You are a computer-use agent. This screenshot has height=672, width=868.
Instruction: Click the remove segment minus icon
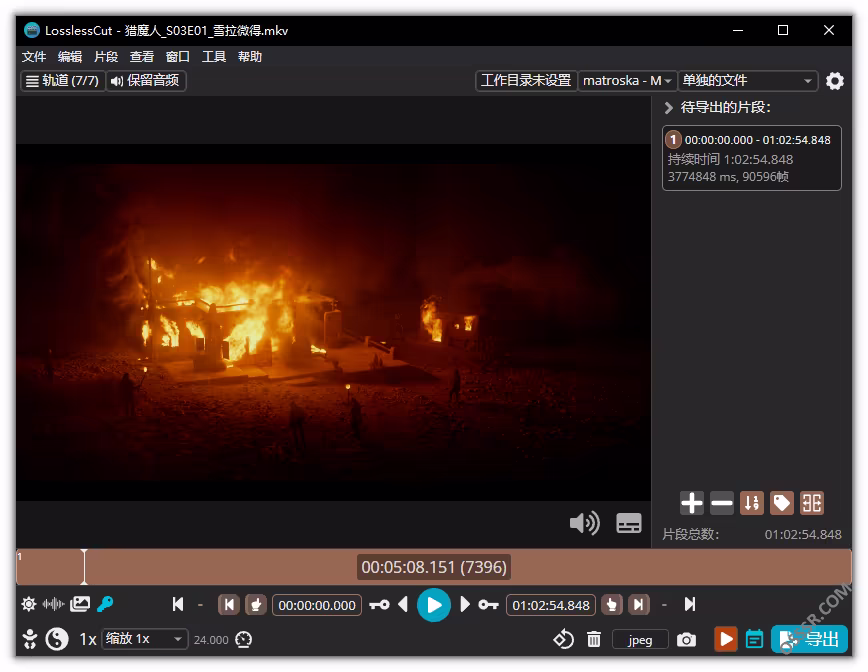click(x=722, y=503)
